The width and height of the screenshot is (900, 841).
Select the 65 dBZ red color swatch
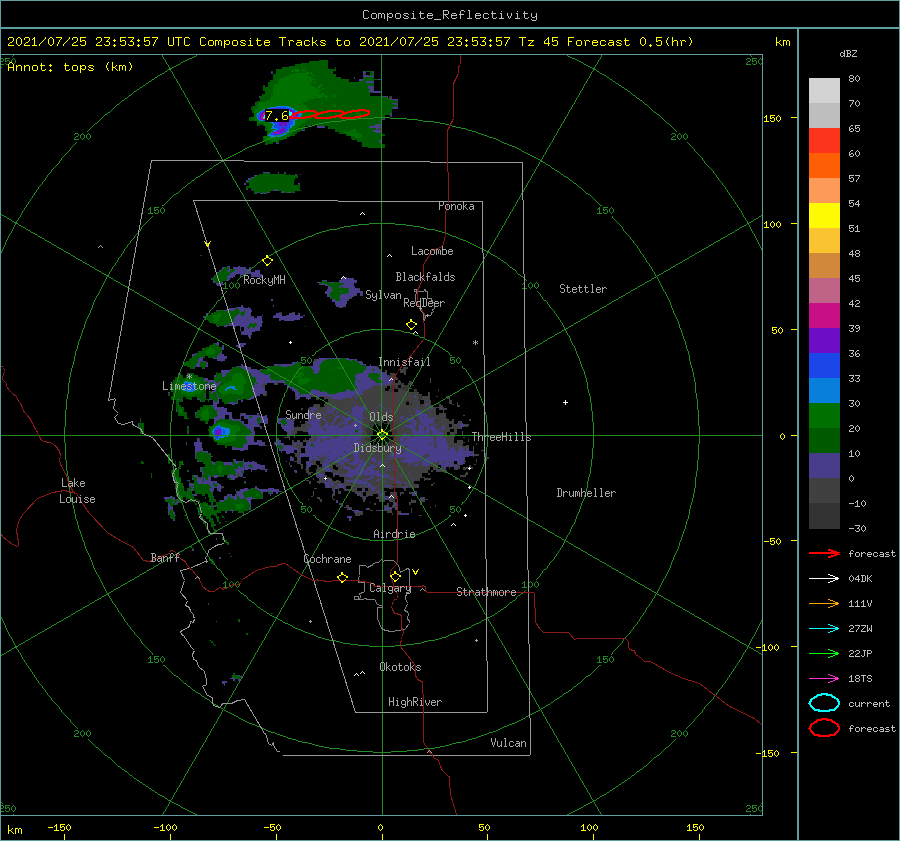(824, 140)
